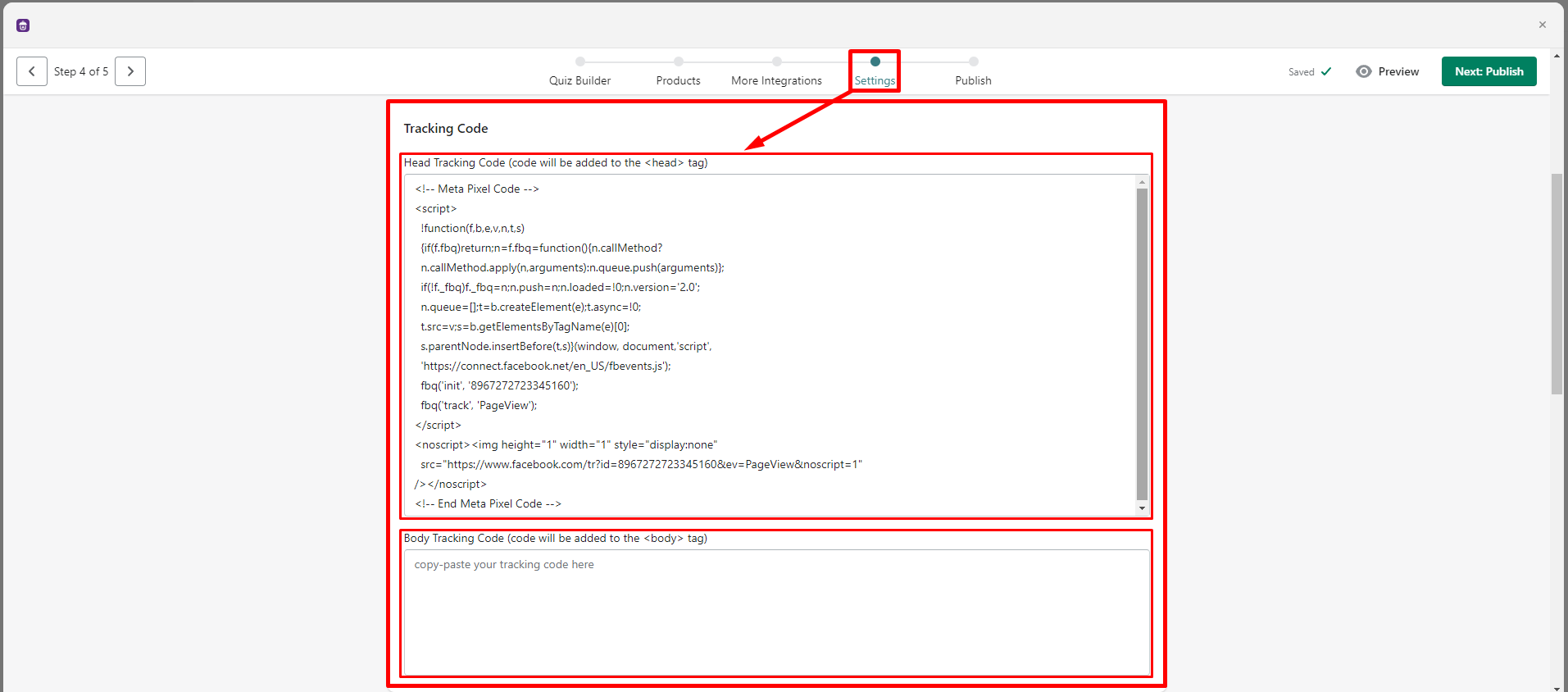Click the page scroll-up arrow
Viewport: 1568px width, 692px height.
pyautogui.click(x=1557, y=56)
